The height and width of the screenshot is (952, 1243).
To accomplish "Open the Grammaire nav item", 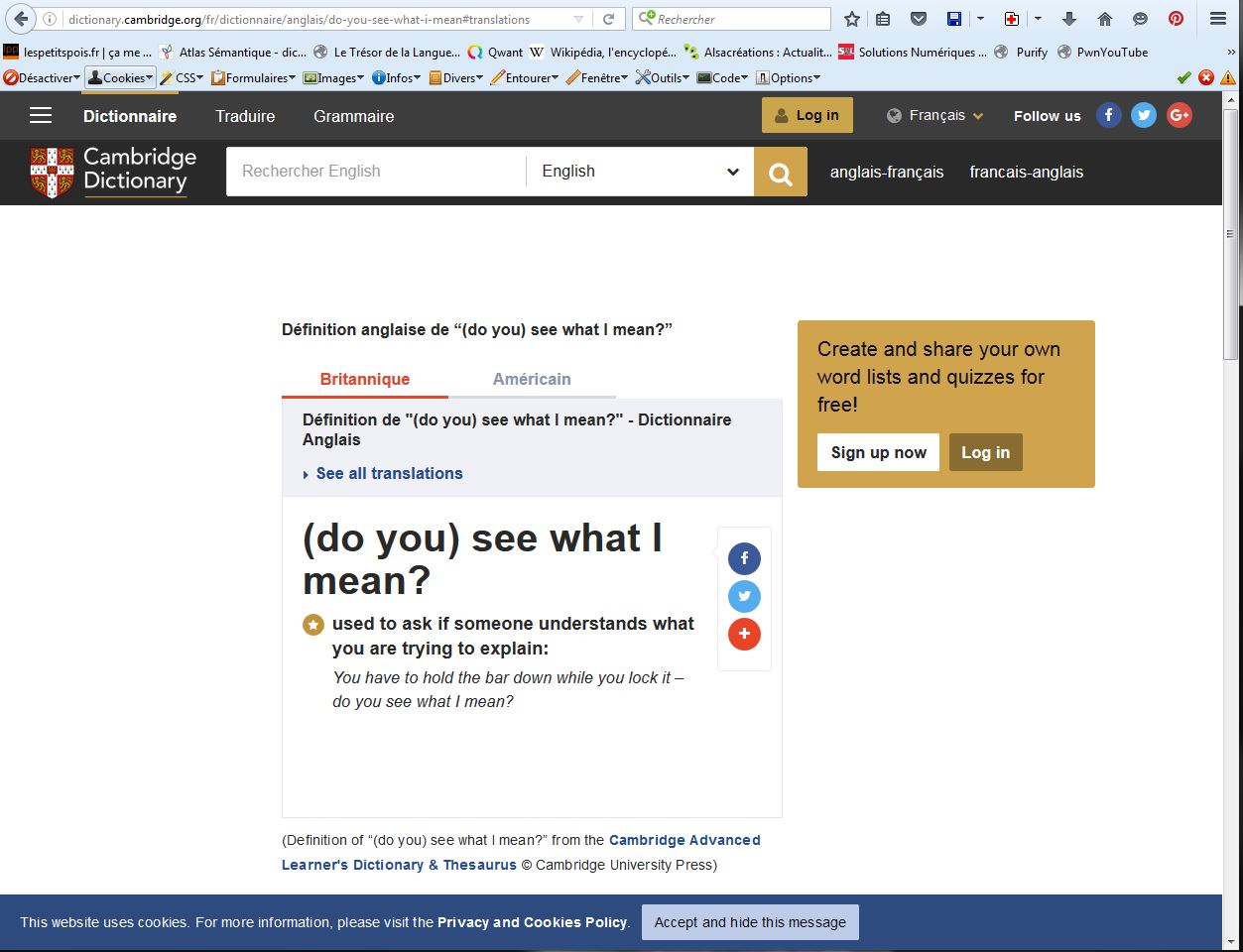I will click(x=354, y=116).
